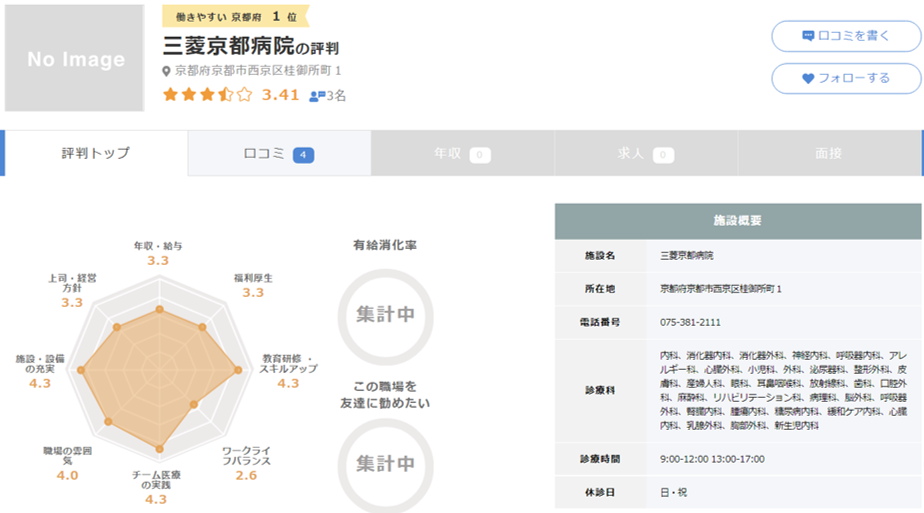Click the reviewer count people icon

[317, 95]
